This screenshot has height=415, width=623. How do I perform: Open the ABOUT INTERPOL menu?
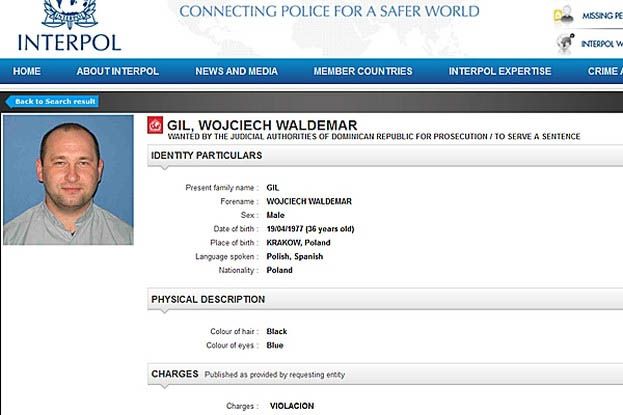click(118, 71)
